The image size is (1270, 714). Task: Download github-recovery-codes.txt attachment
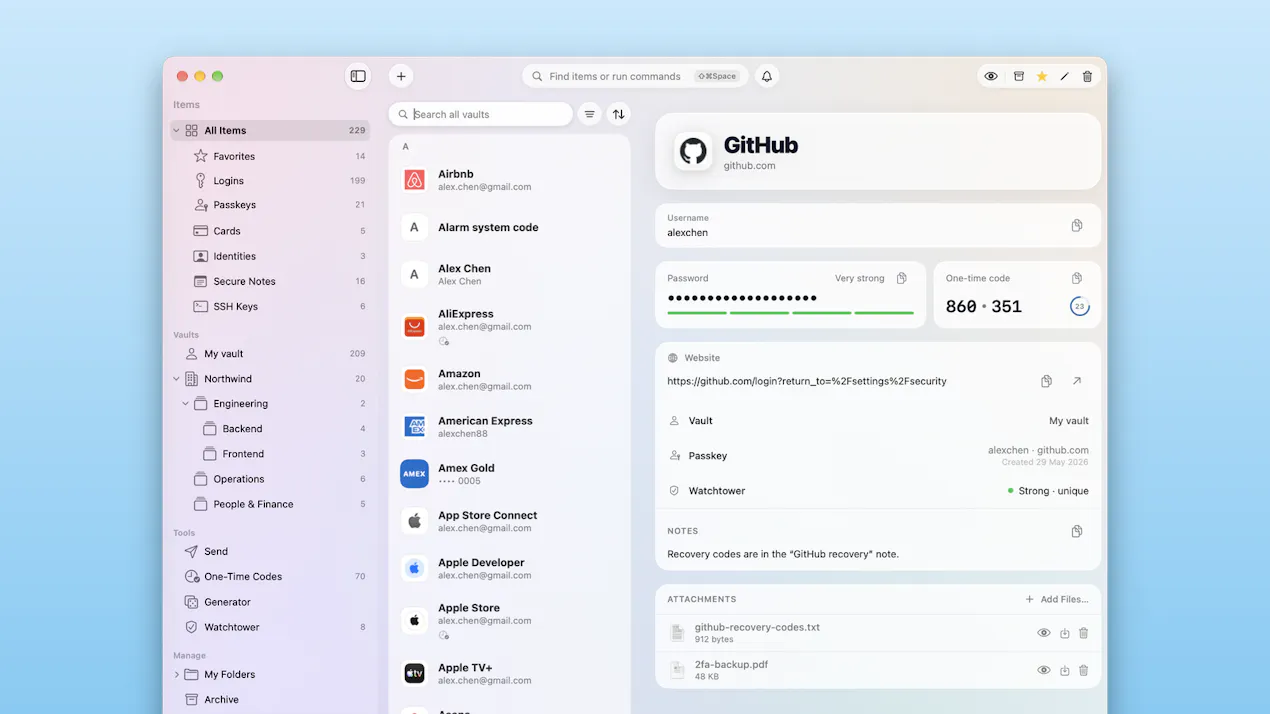coord(1065,633)
